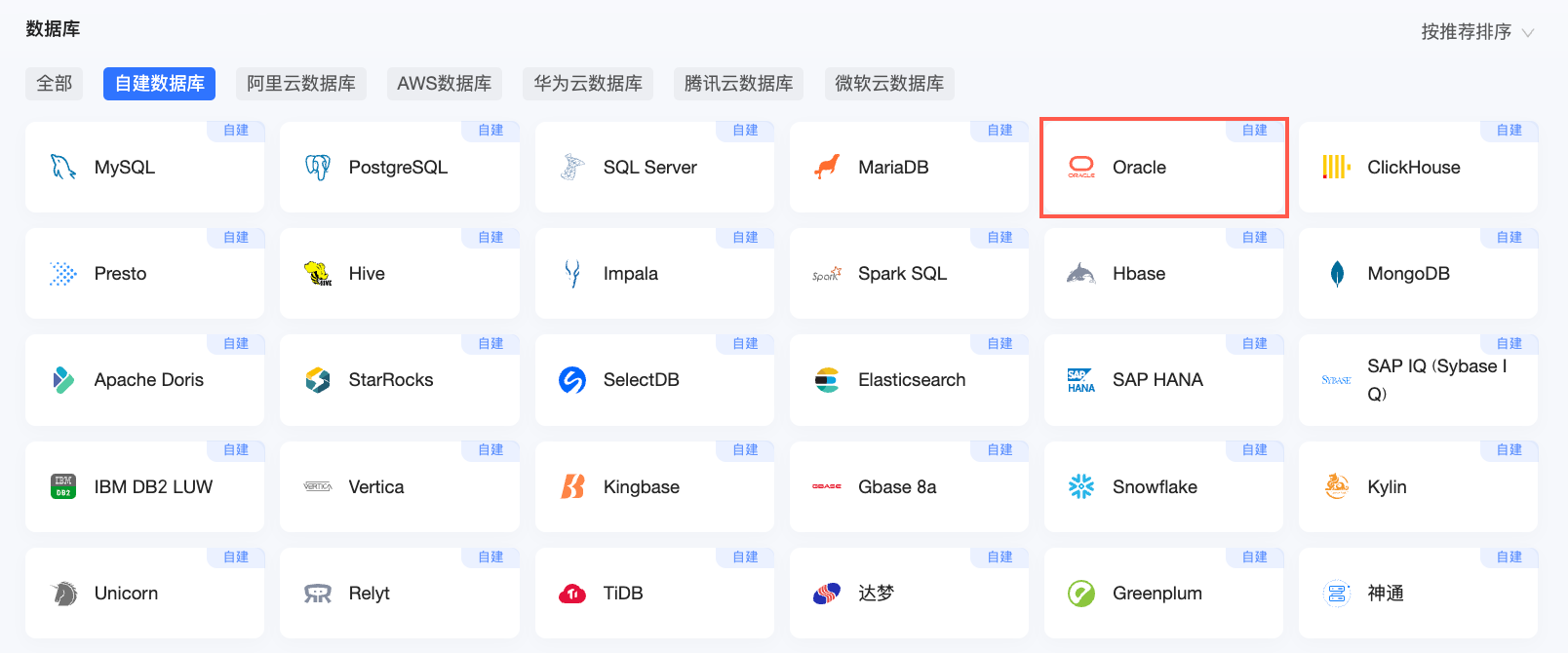The image size is (1568, 653).
Task: Click the MongoDB leaf icon
Action: pyautogui.click(x=1337, y=274)
